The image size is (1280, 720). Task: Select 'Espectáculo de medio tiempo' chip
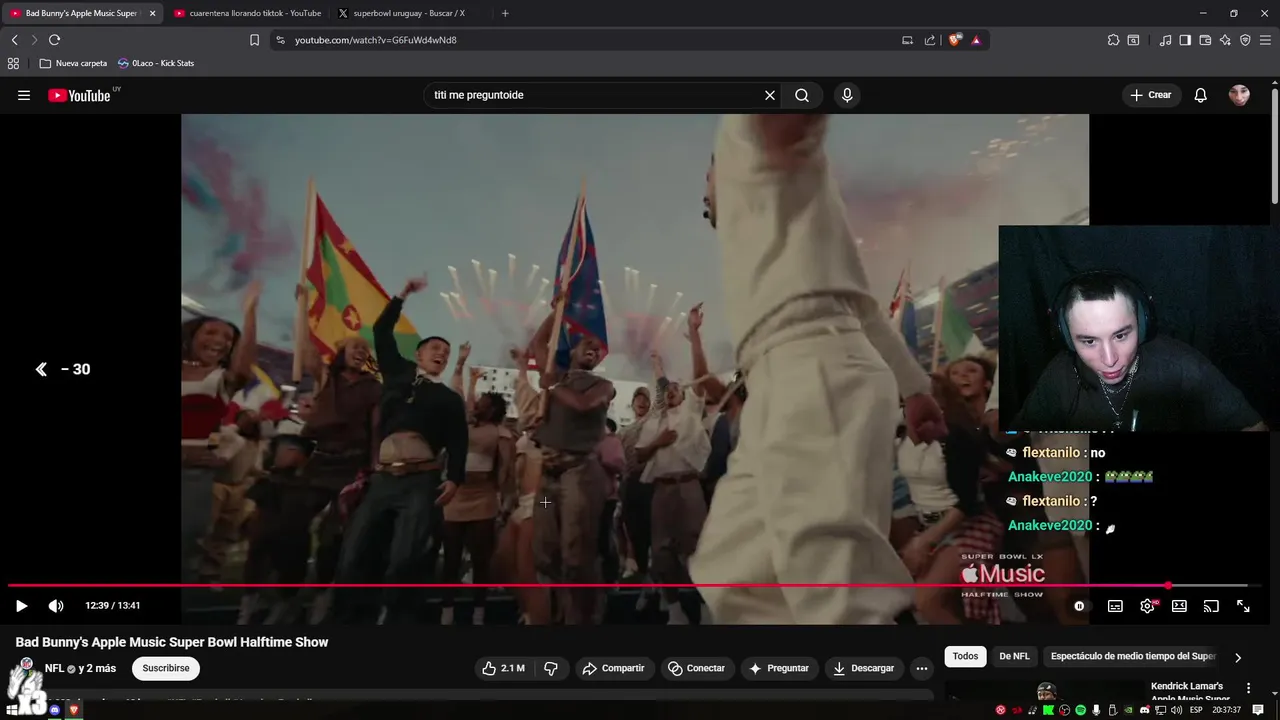click(1133, 656)
